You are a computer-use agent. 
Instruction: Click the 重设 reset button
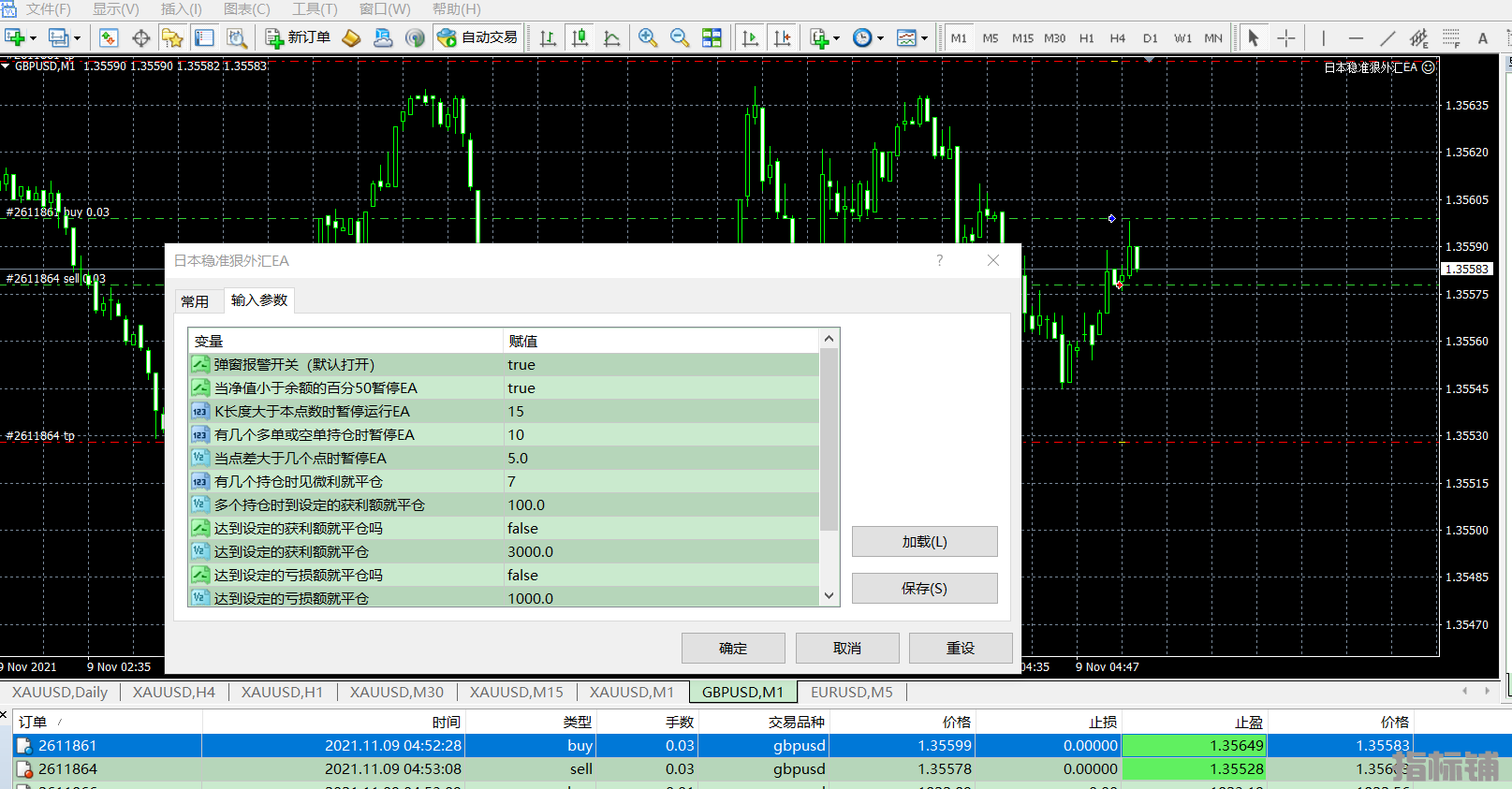(x=961, y=648)
